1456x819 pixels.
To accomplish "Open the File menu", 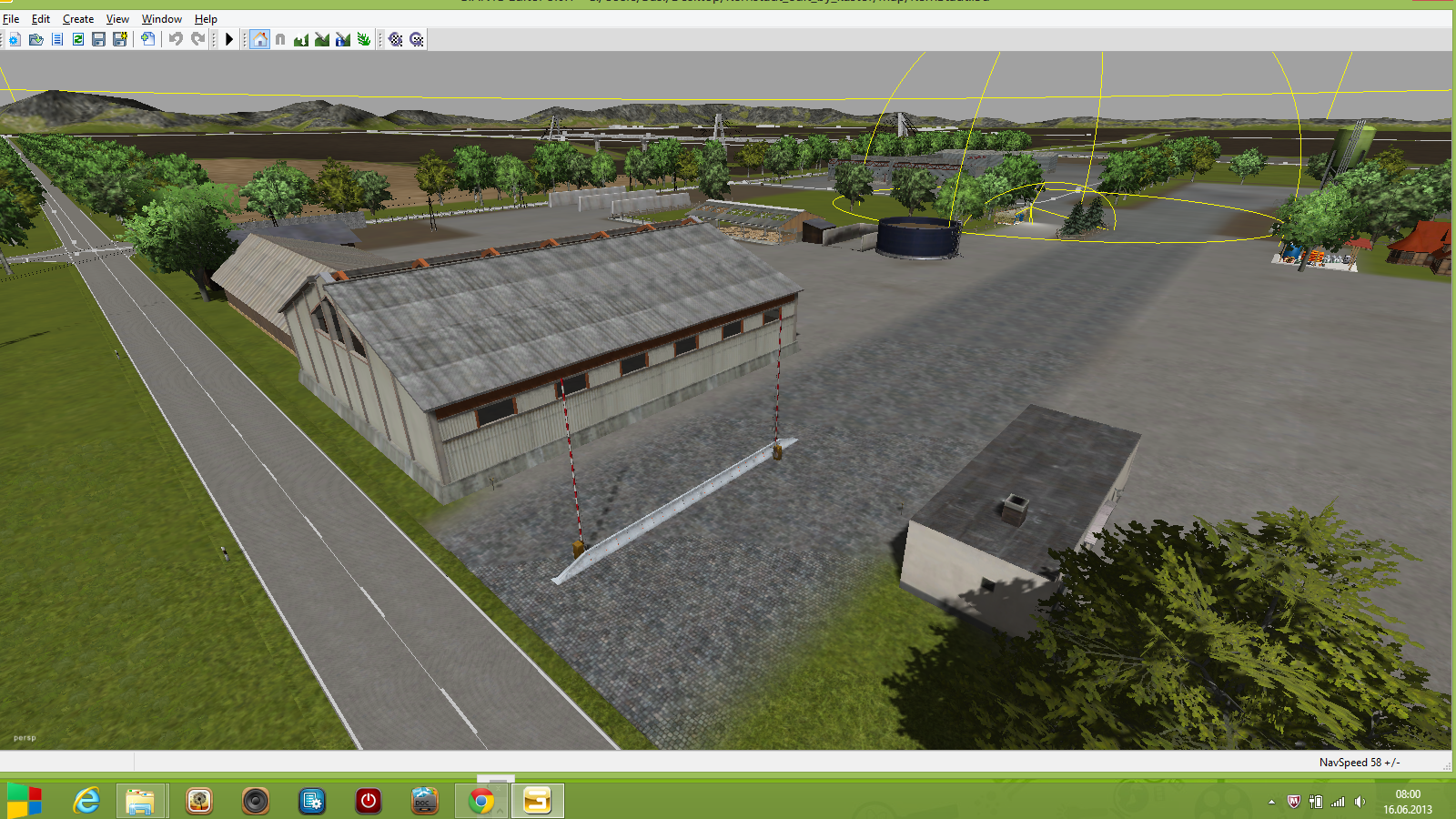I will pos(11,19).
